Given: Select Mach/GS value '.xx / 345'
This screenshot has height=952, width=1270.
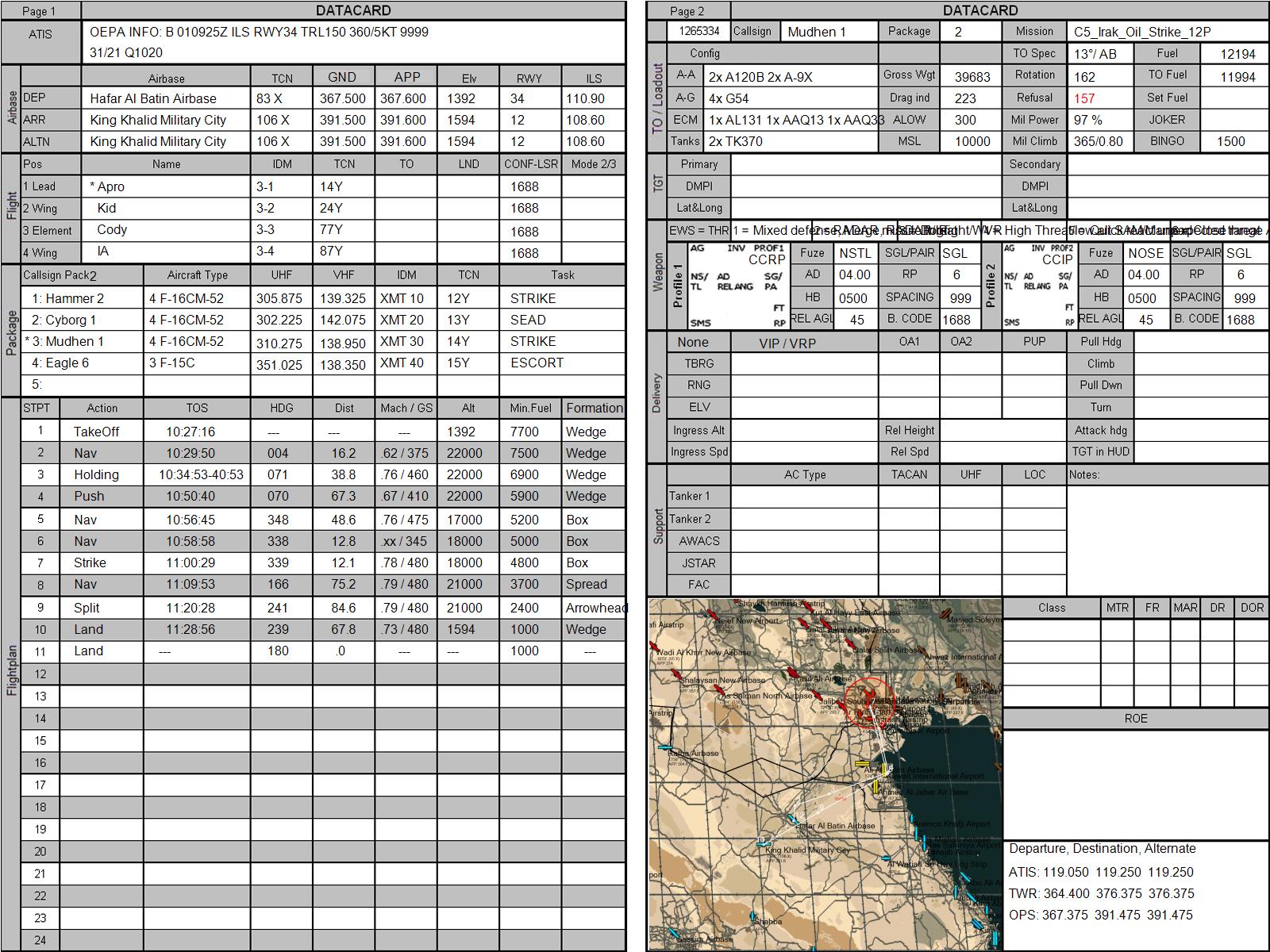Looking at the screenshot, I should [406, 541].
